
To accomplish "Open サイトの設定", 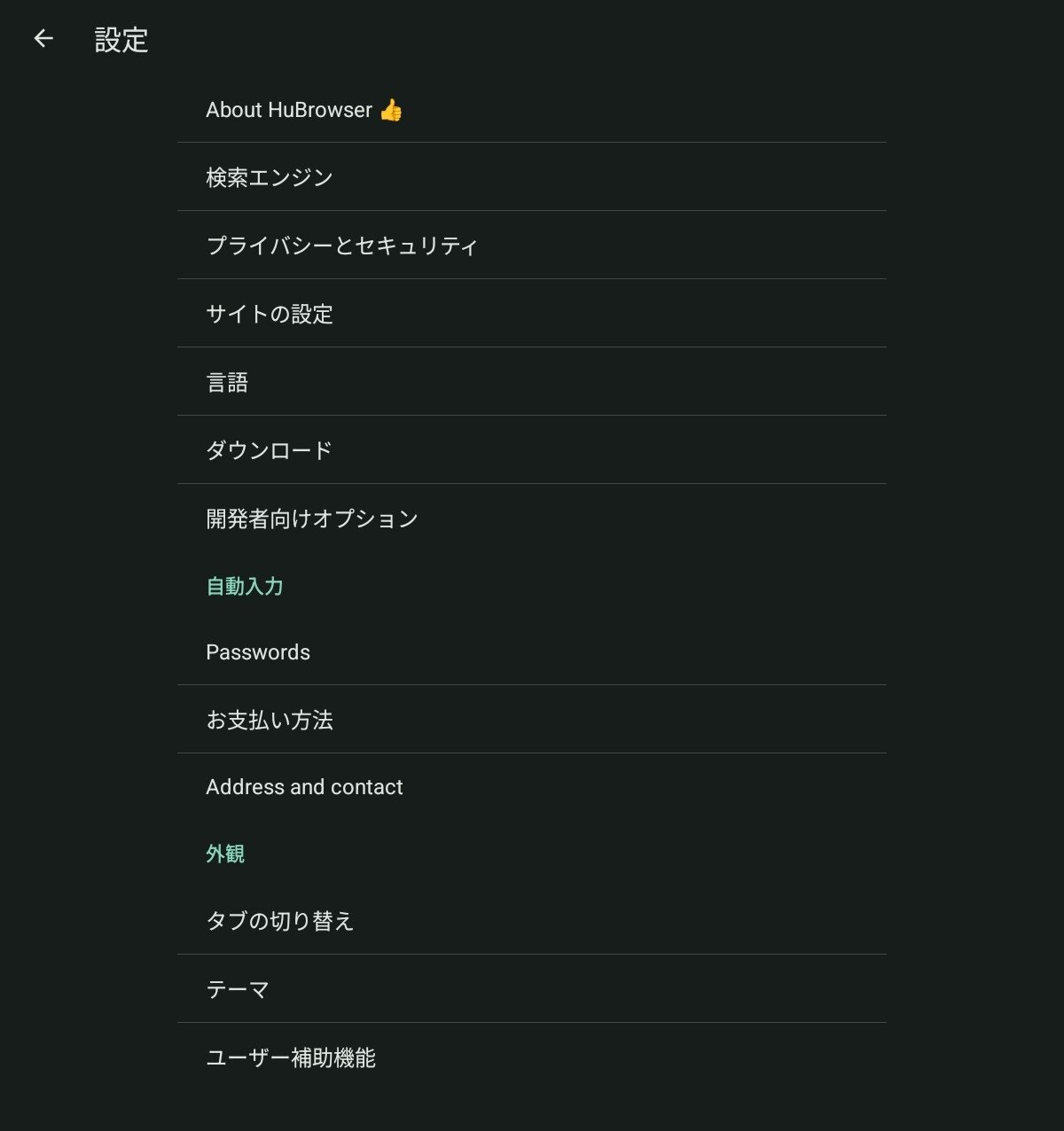I will (532, 314).
